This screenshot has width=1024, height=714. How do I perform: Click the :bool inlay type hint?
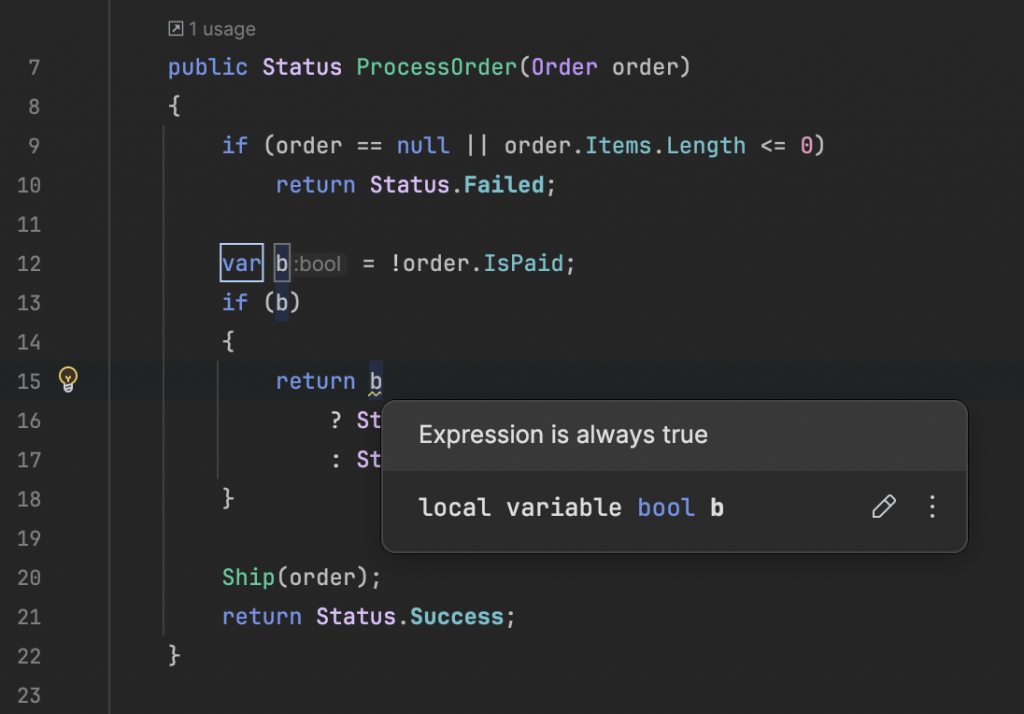tap(317, 264)
